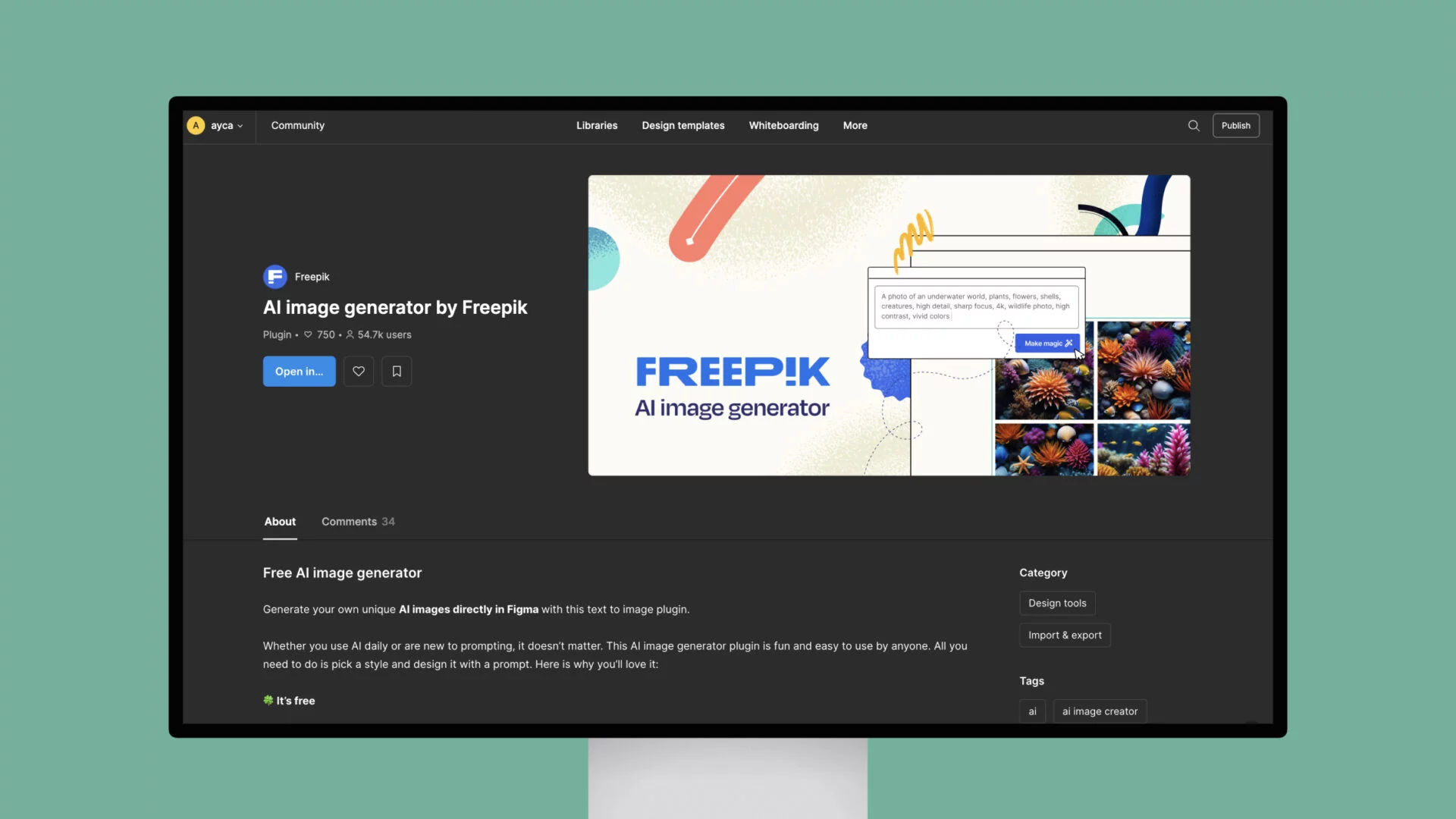Expand the 'More' navigation menu
1456x819 pixels.
(x=855, y=125)
